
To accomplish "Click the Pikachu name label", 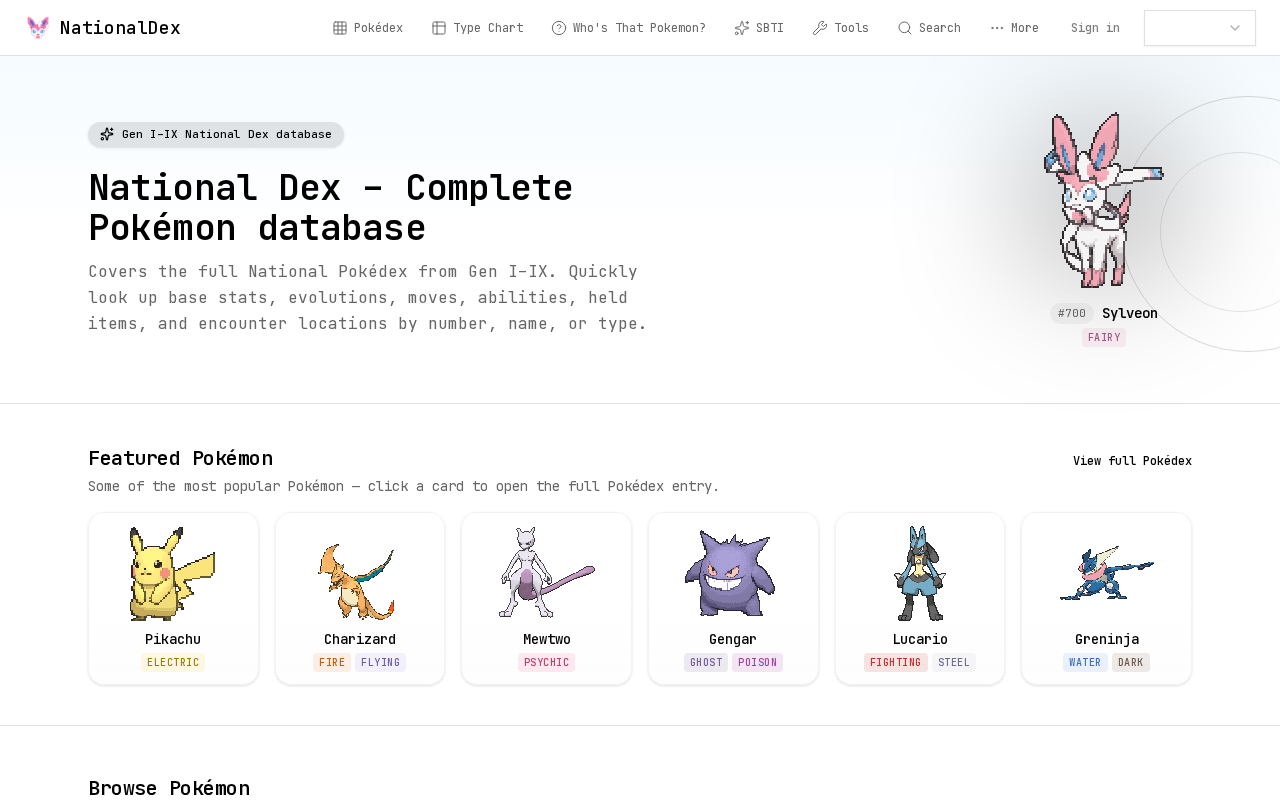I will click(x=173, y=639).
